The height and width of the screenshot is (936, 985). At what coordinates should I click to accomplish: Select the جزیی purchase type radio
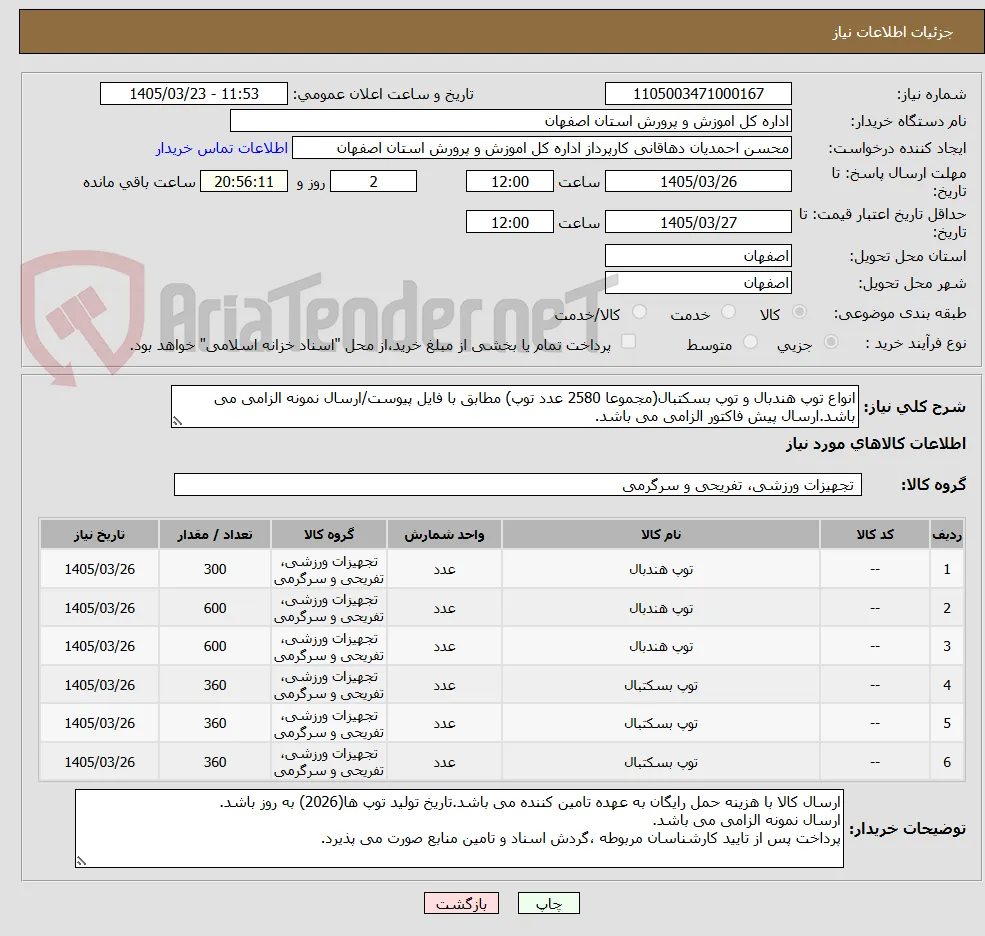[830, 342]
